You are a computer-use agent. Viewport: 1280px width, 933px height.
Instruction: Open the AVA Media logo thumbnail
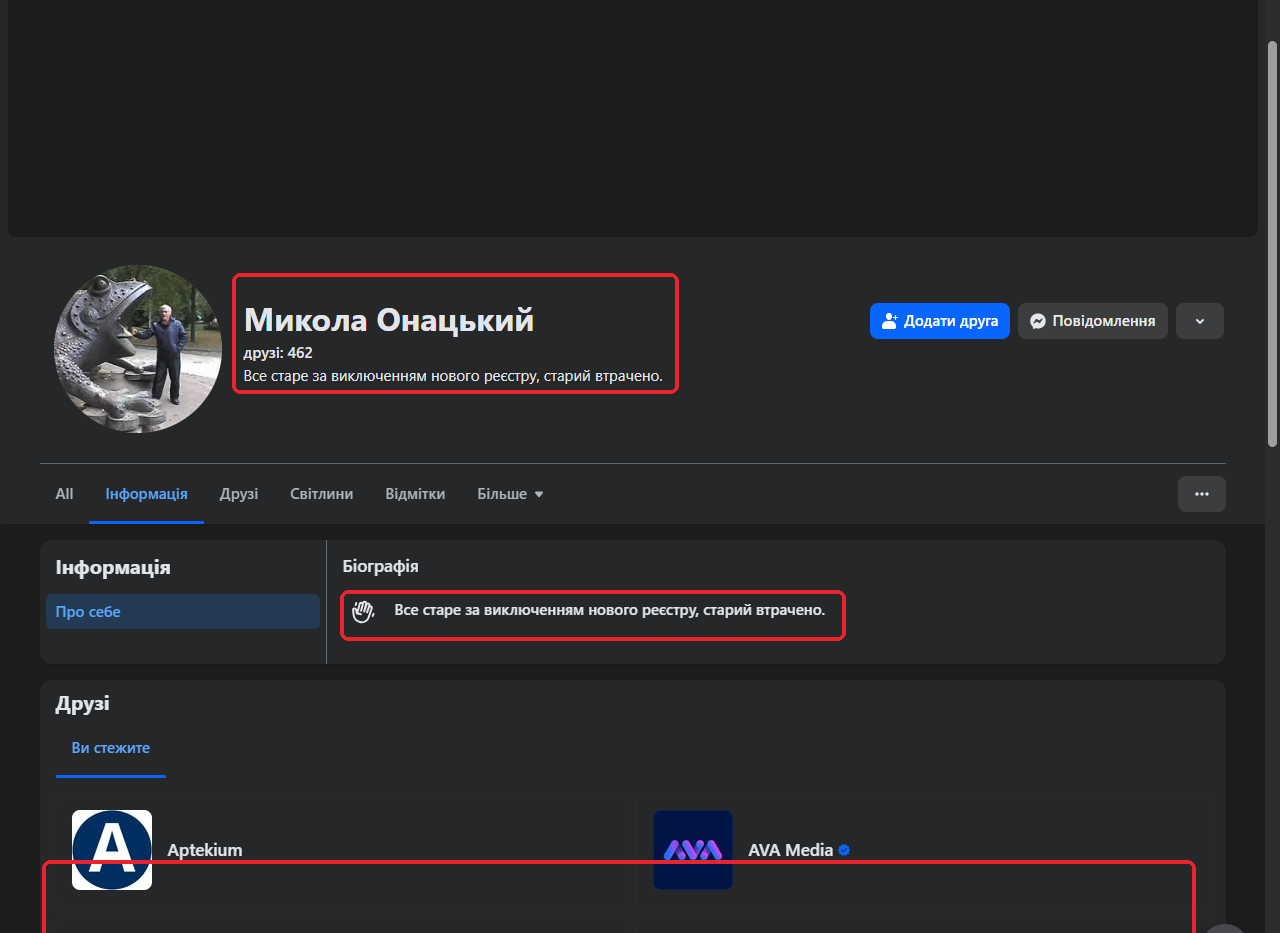coord(693,850)
